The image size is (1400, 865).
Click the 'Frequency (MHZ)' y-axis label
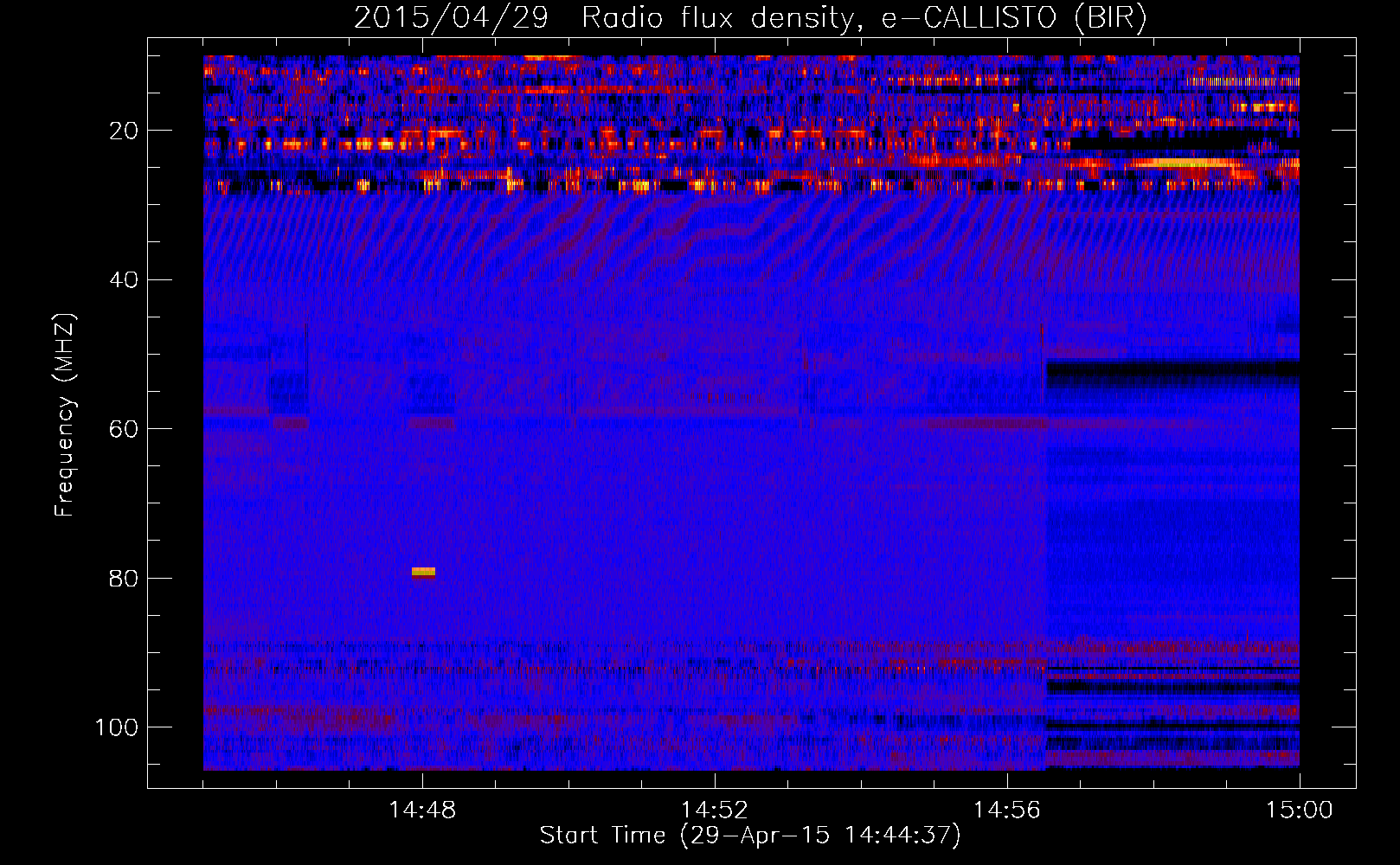65,415
